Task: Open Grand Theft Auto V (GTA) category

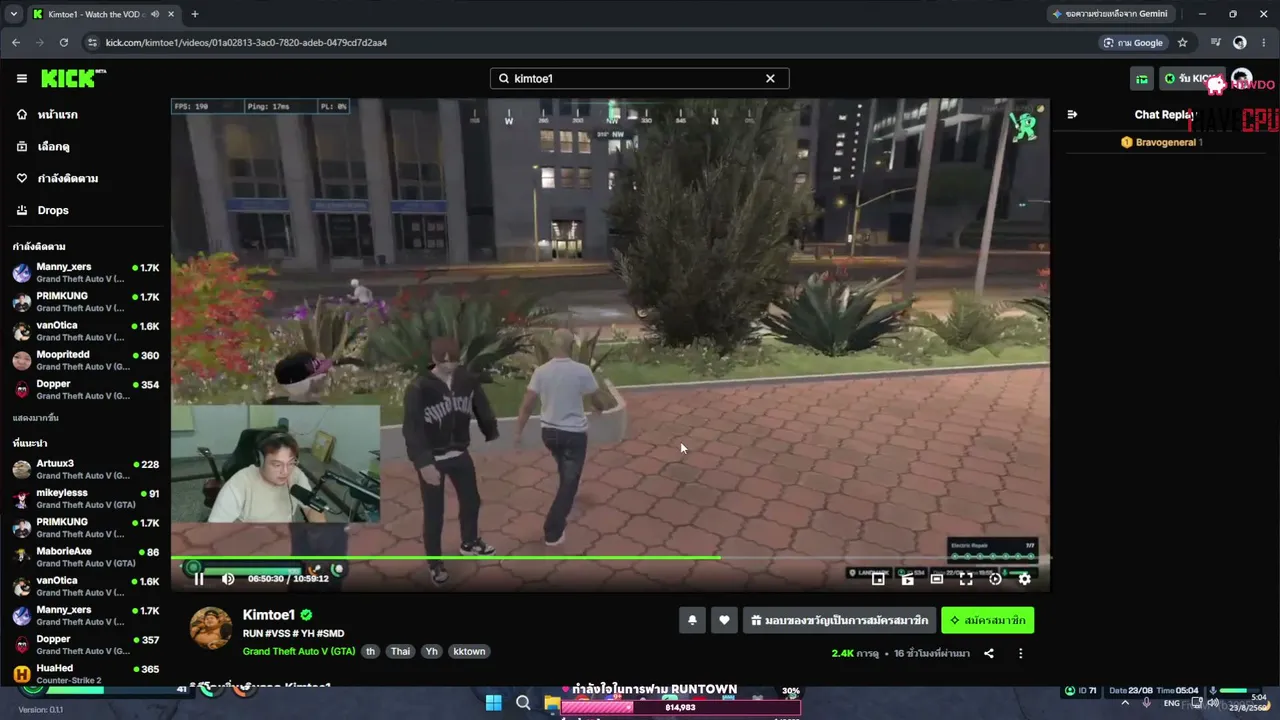Action: (x=299, y=651)
